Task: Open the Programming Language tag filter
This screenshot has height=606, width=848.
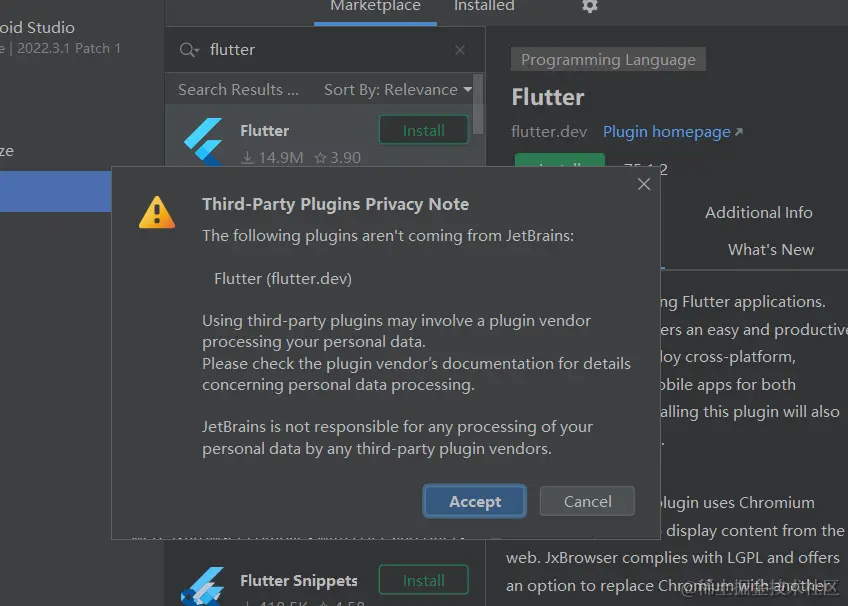Action: pyautogui.click(x=607, y=59)
